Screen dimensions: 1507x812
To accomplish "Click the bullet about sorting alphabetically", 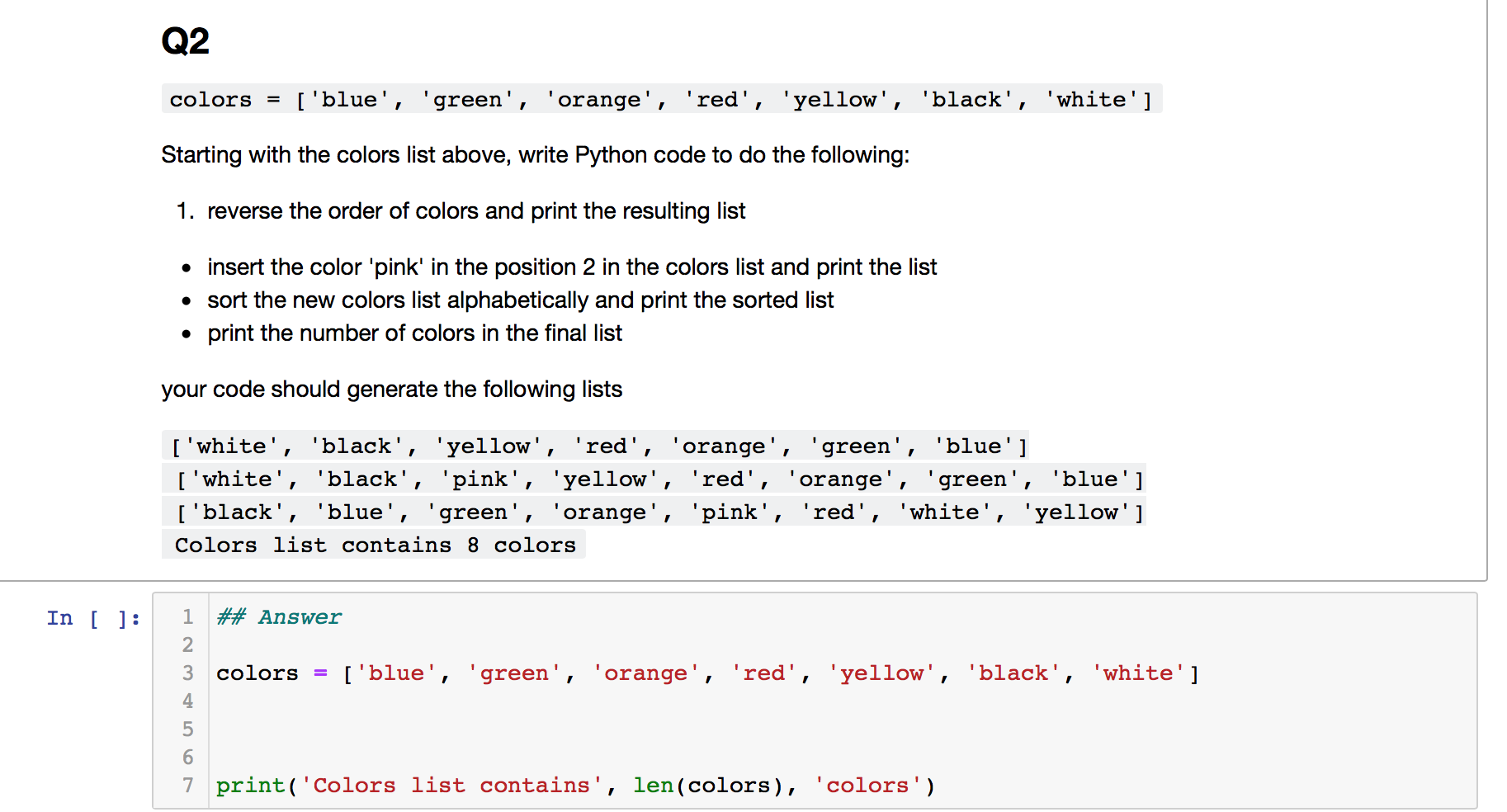I will tap(520, 300).
